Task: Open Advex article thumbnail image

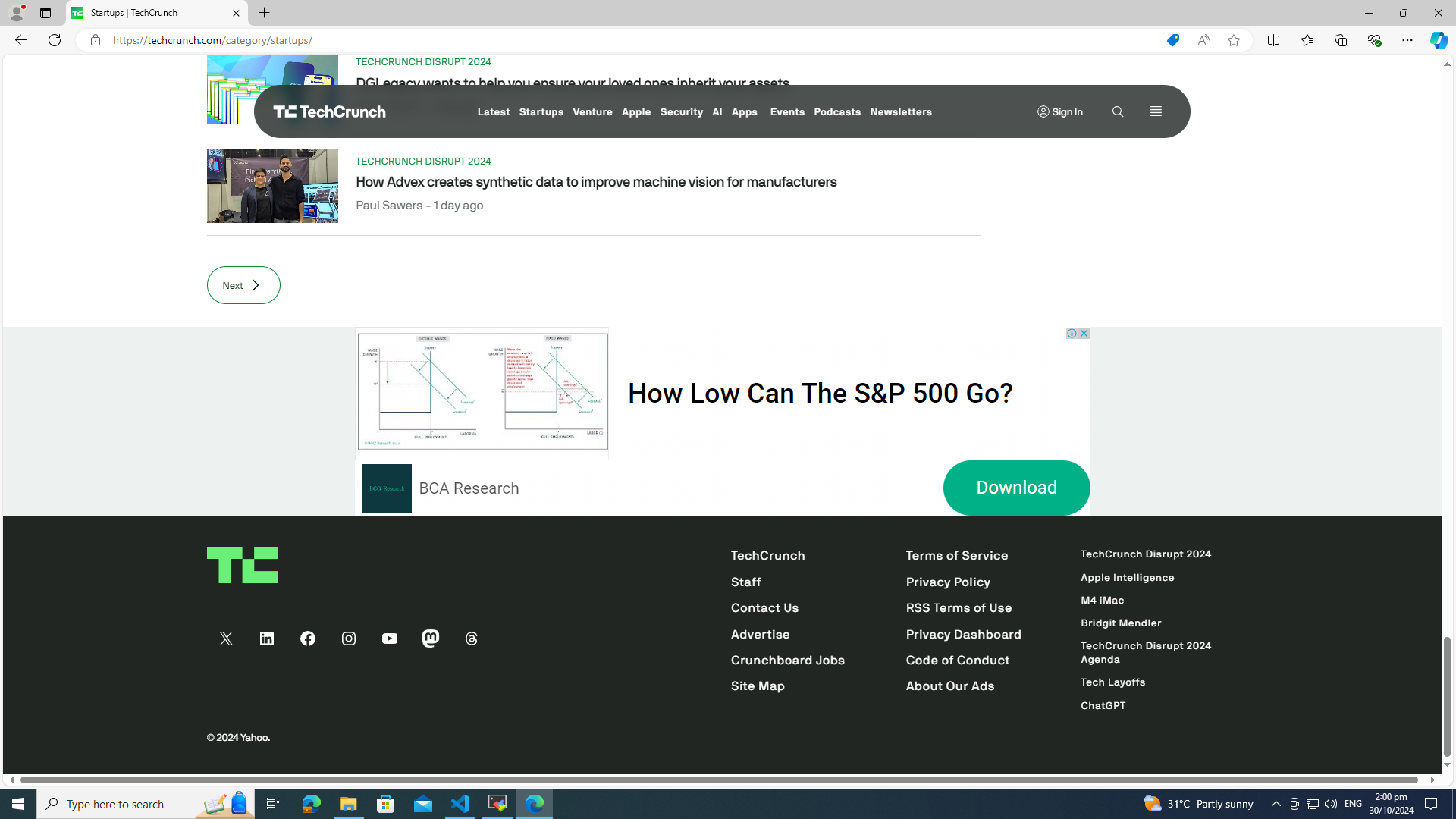Action: click(x=272, y=186)
